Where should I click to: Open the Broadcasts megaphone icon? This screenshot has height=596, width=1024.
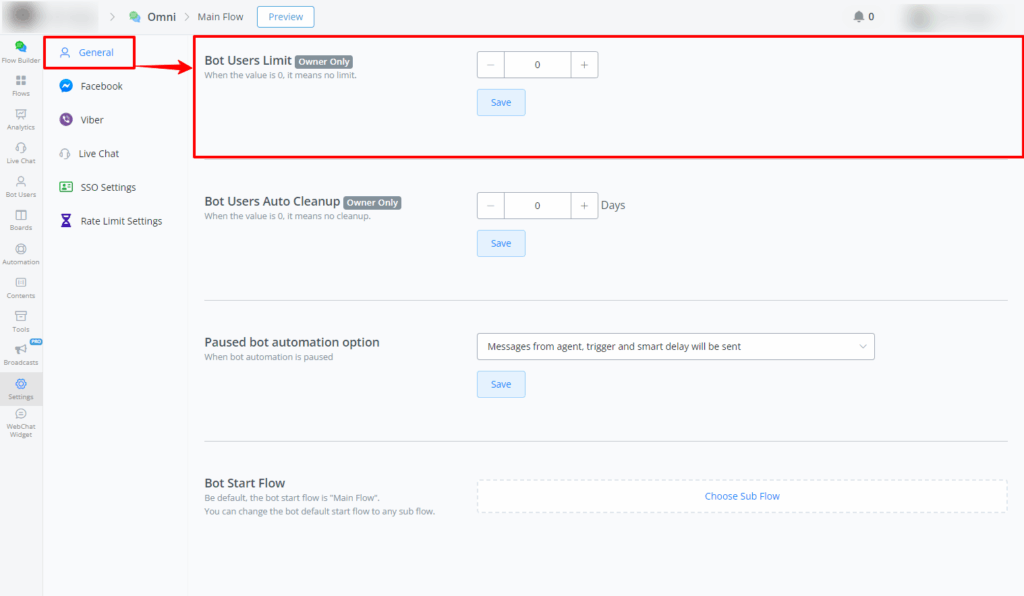21,350
